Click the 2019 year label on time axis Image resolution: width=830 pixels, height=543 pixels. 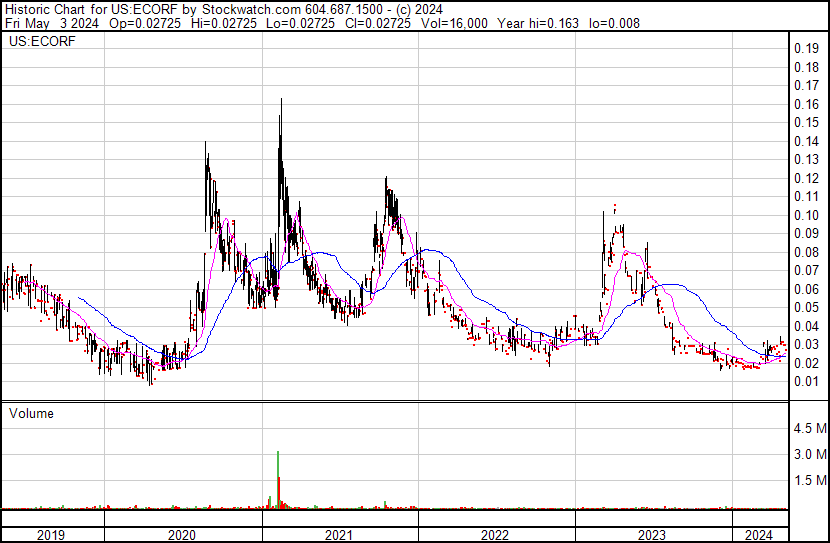tap(51, 535)
